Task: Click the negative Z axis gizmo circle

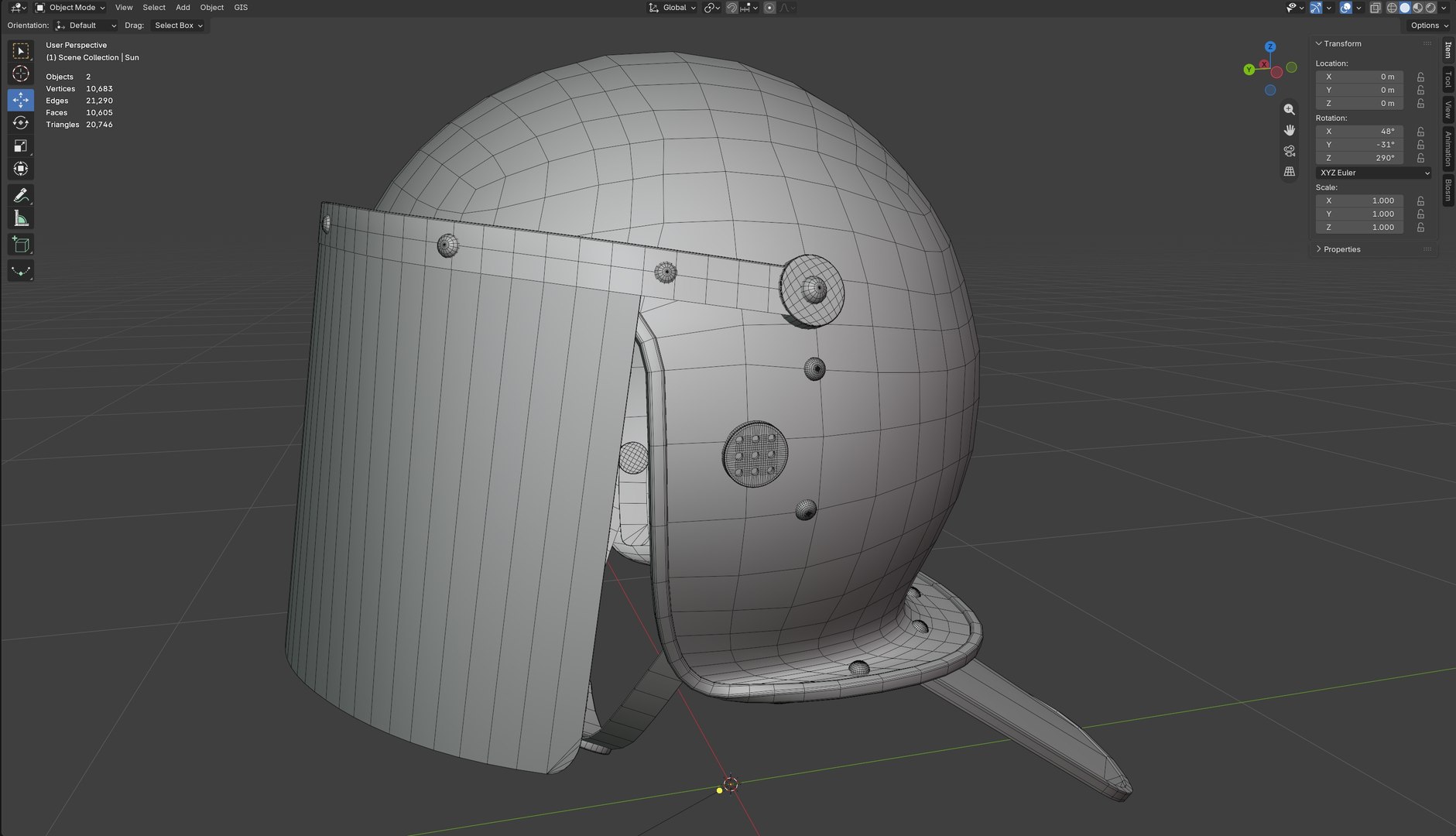Action: (x=1270, y=90)
